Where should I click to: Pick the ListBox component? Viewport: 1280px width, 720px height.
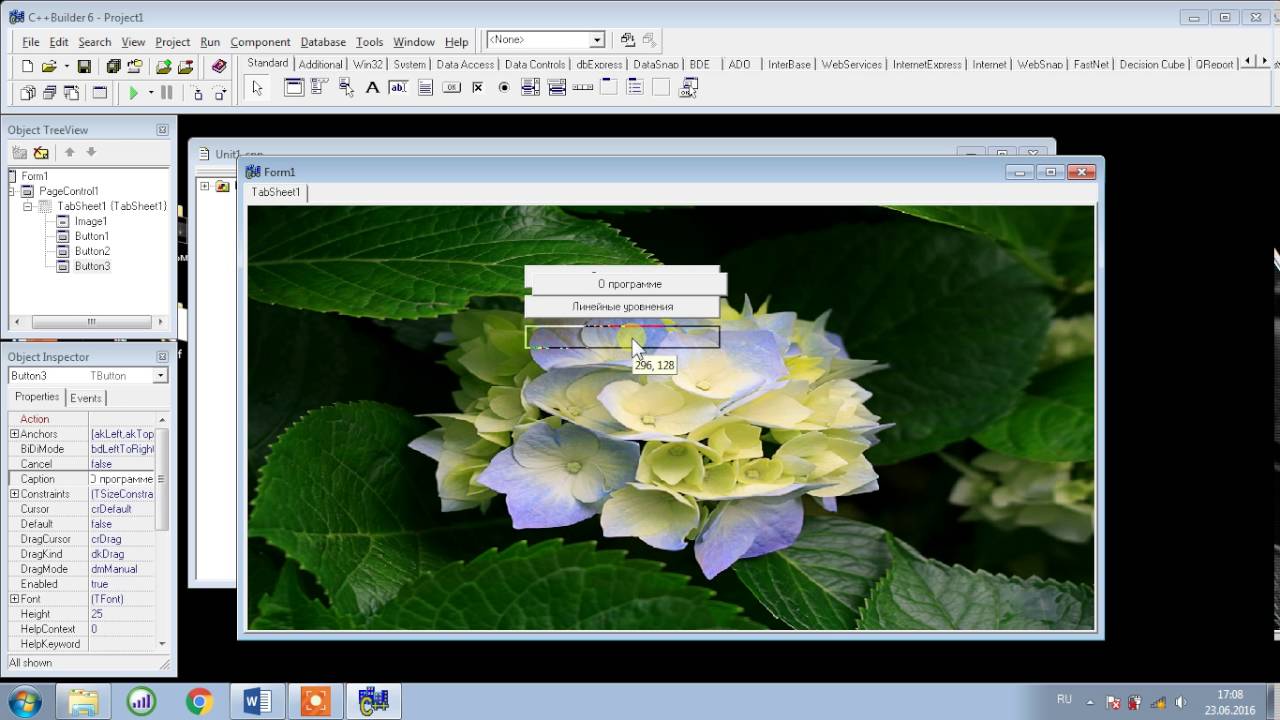[530, 88]
